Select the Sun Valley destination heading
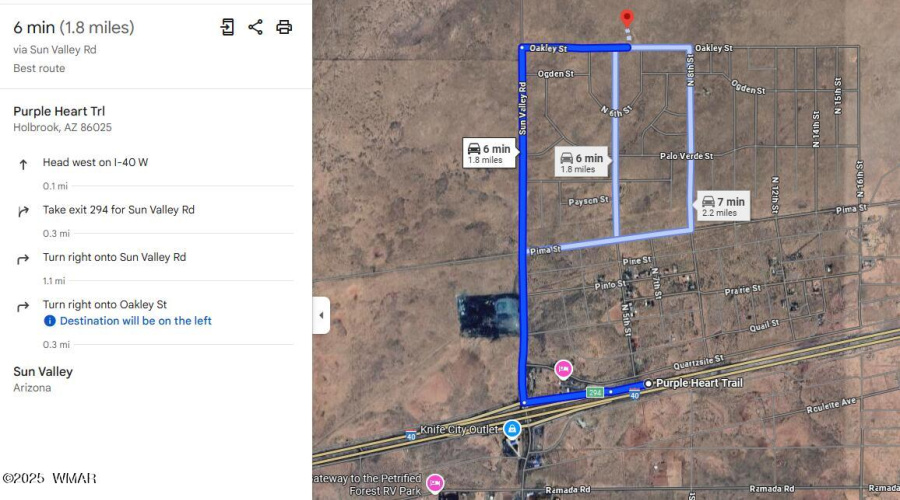Screen dimensions: 900x500 click(x=43, y=371)
